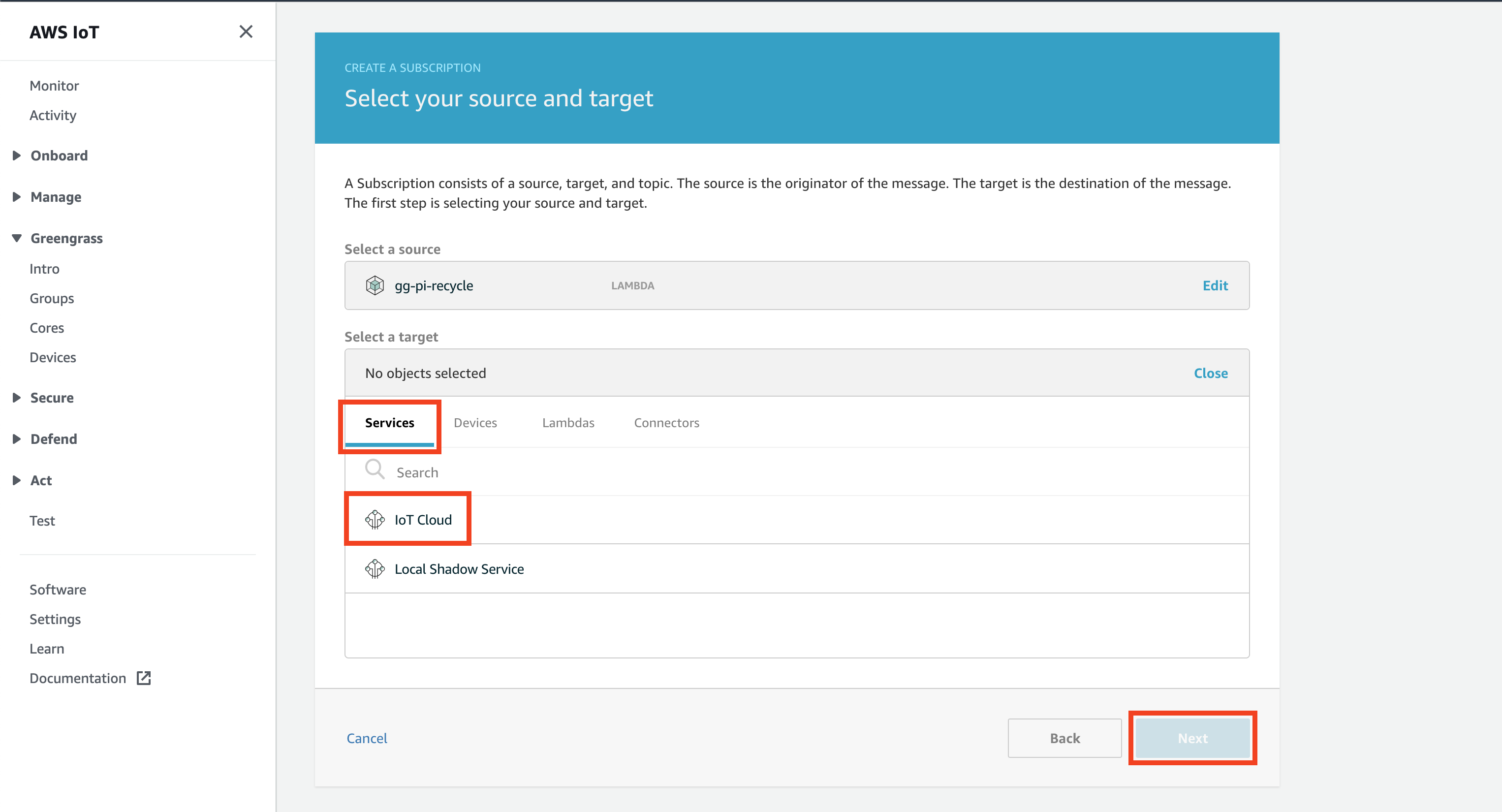This screenshot has width=1502, height=812.
Task: Open Greengrass Groups page
Action: coord(52,298)
